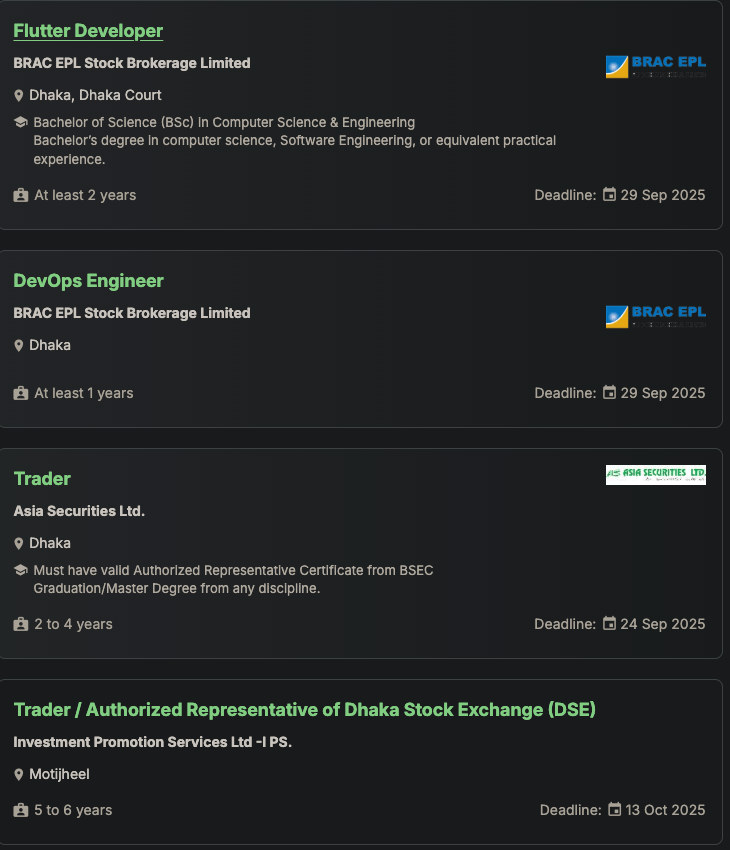Image resolution: width=730 pixels, height=850 pixels.
Task: Click Investment Promotion Services Ltd company name
Action: 152,742
